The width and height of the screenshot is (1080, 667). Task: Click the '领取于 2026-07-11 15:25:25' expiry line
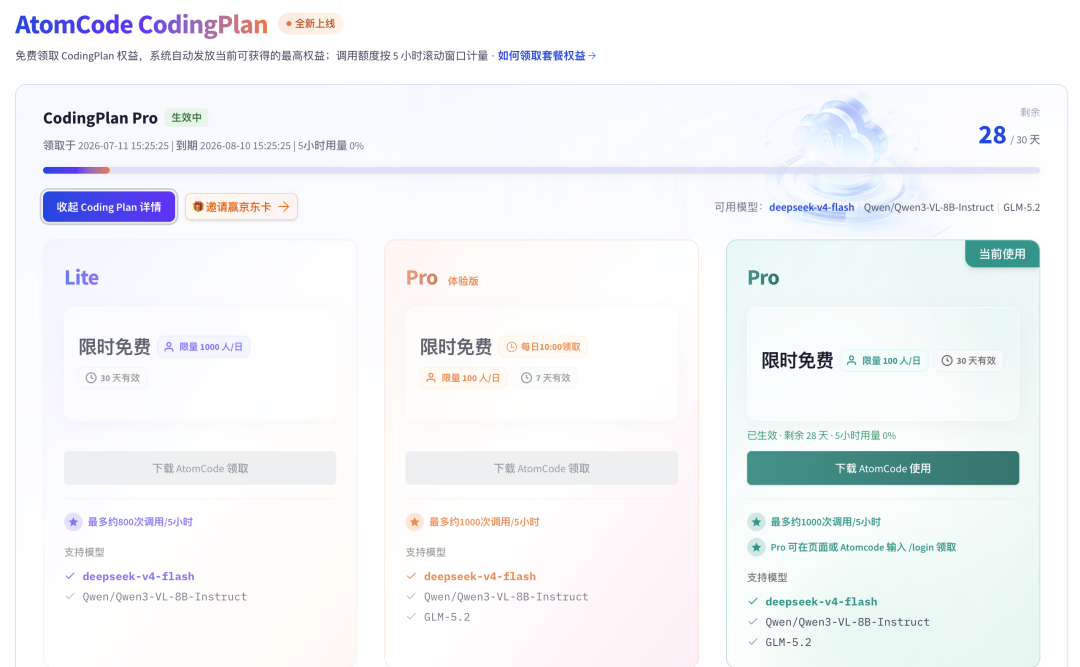coord(203,145)
